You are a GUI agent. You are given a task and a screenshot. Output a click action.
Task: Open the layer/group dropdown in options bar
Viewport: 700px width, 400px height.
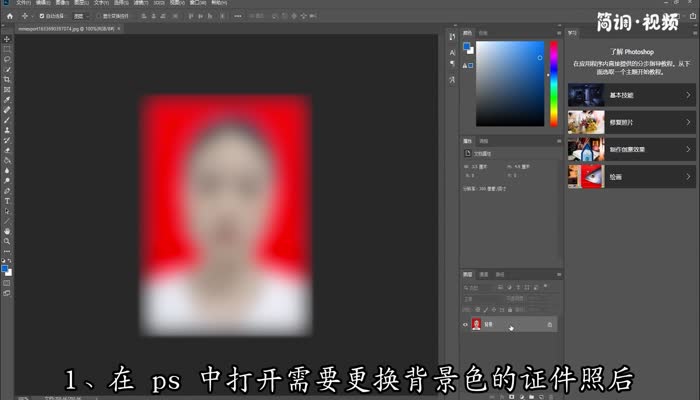81,16
